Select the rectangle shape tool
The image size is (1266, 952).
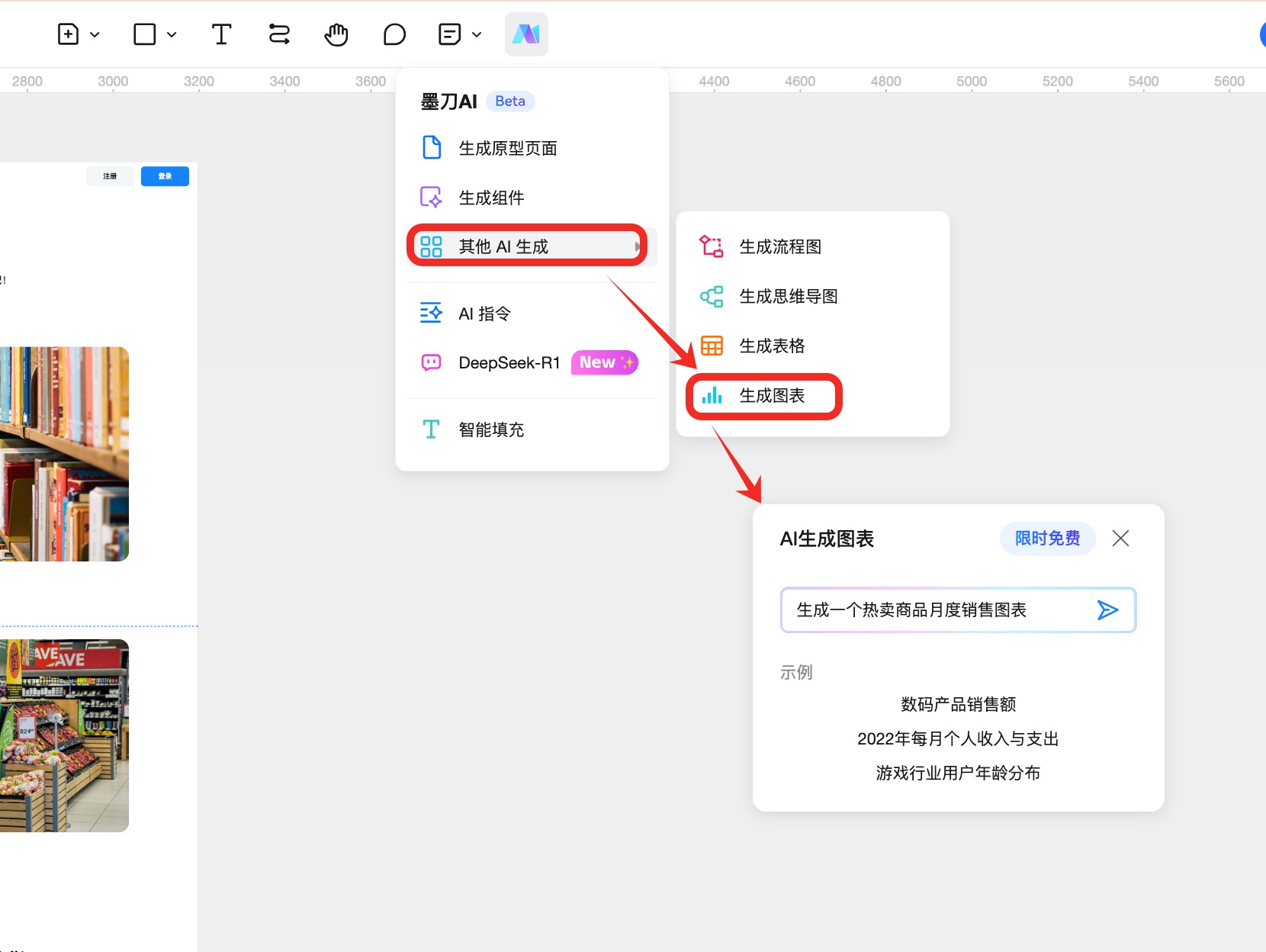pos(144,34)
